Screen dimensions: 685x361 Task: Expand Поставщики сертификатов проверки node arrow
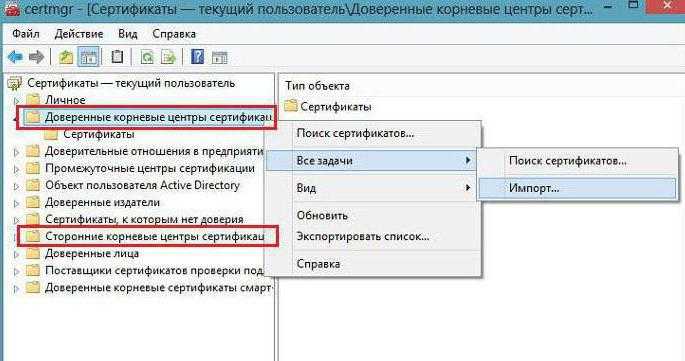point(17,271)
